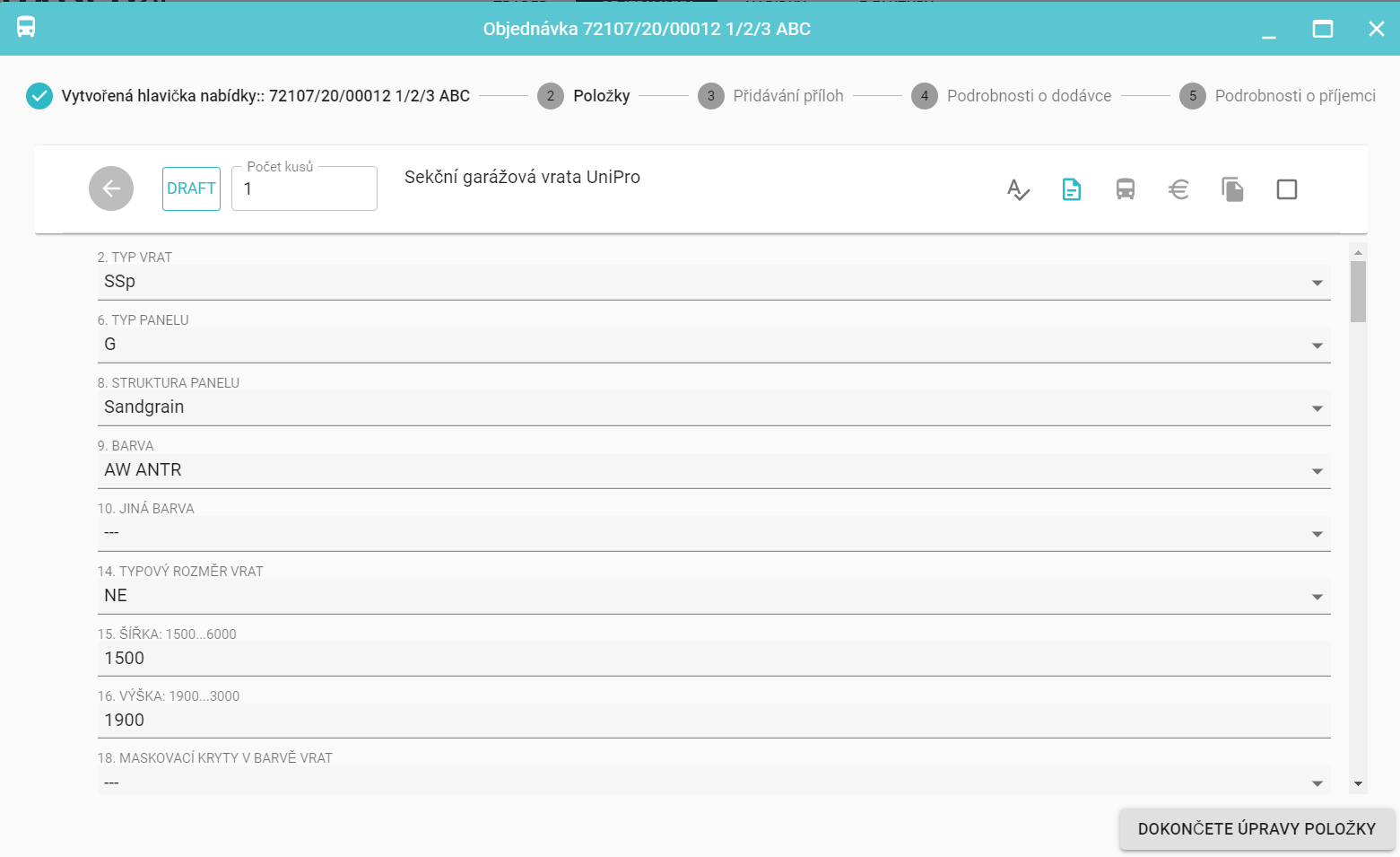This screenshot has height=857, width=1400.
Task: Click the DRAFT status button
Action: coord(191,188)
